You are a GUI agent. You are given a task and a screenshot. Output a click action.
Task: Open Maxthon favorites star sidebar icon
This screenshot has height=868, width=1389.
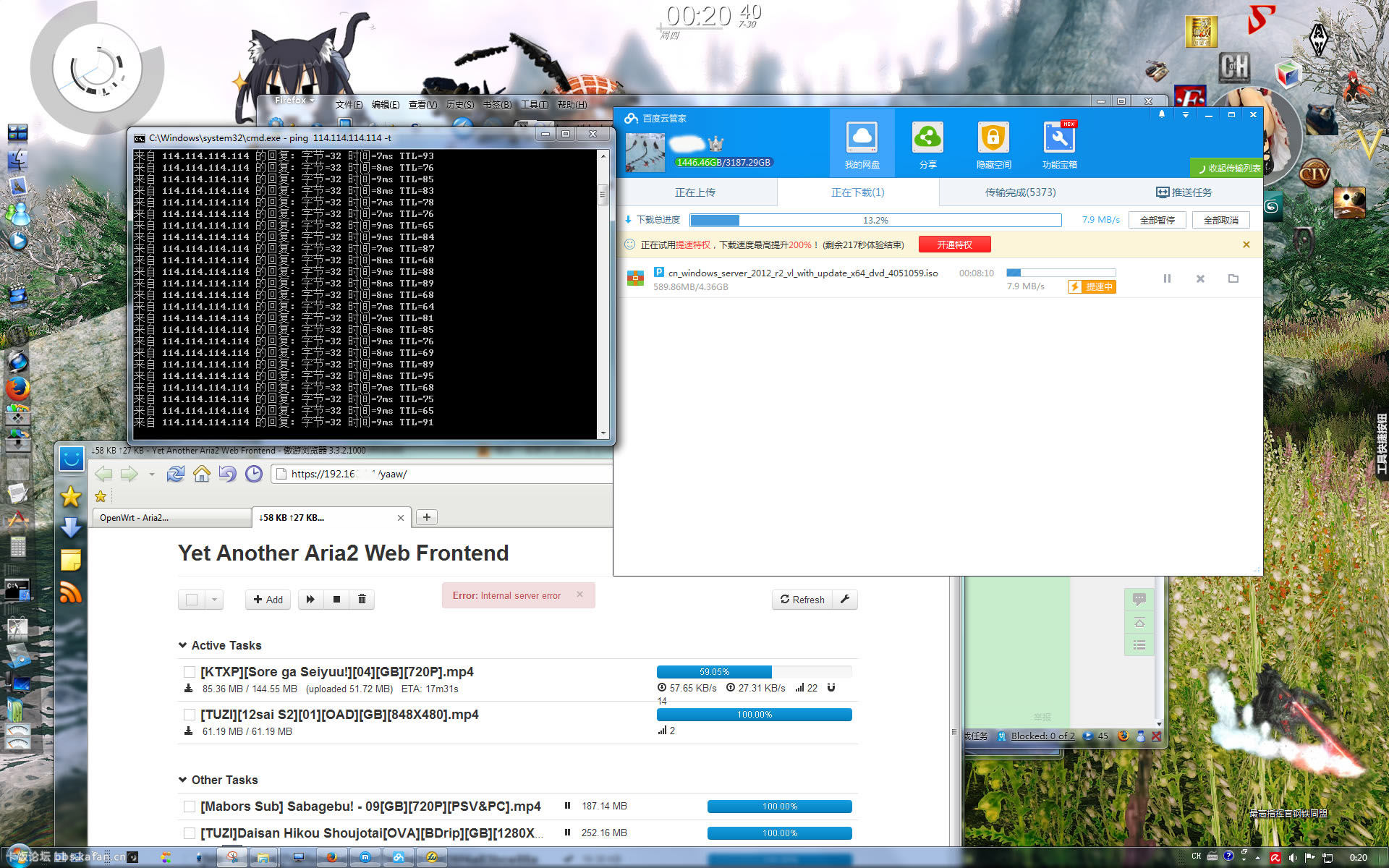click(71, 496)
